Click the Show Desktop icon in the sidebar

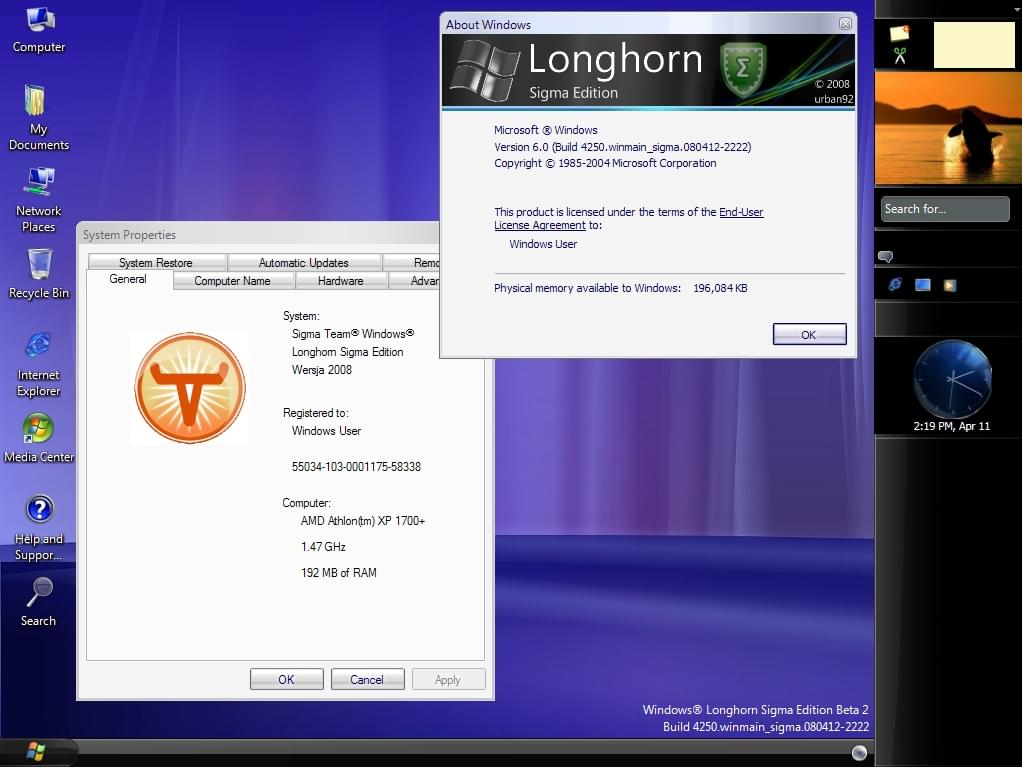pyautogui.click(x=922, y=285)
